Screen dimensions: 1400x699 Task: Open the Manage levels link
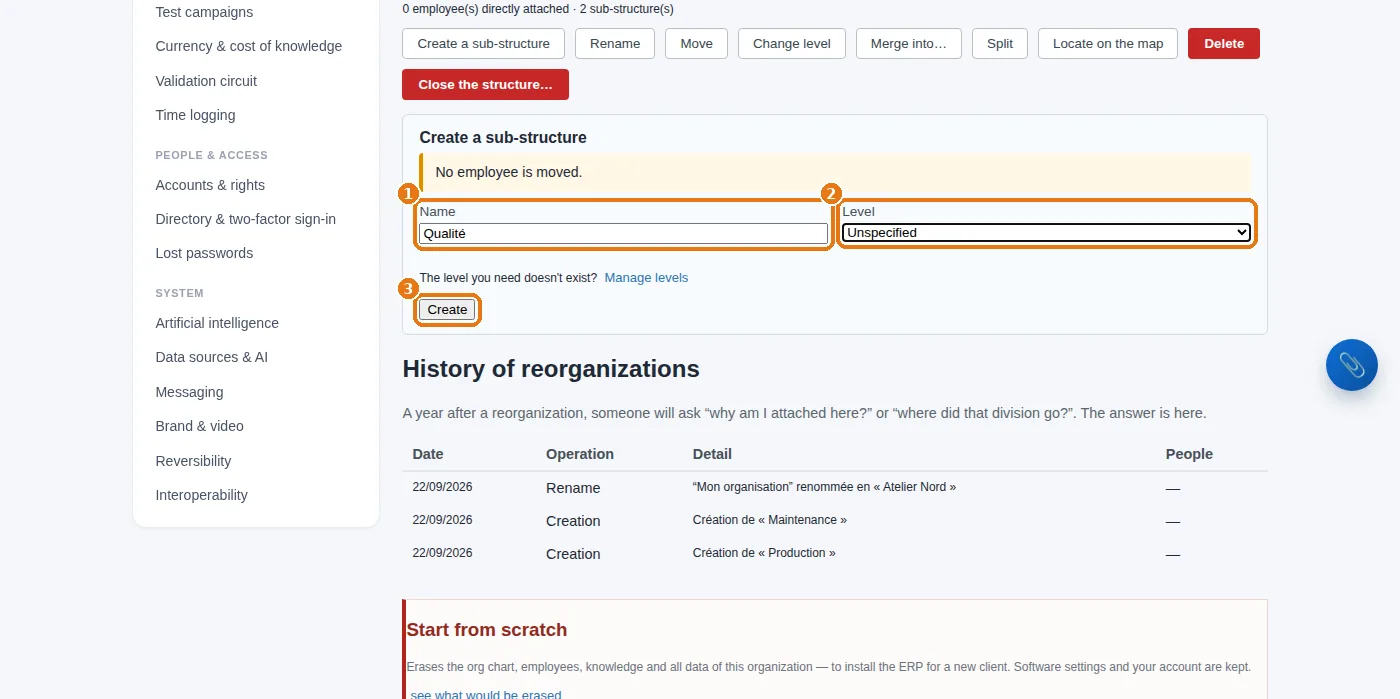tap(646, 278)
